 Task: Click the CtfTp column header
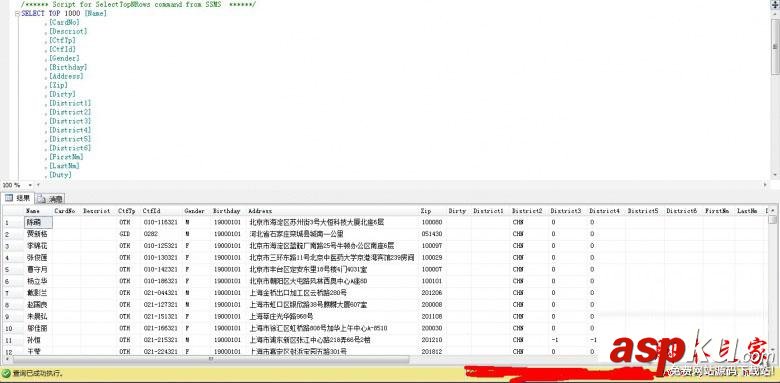click(x=126, y=211)
